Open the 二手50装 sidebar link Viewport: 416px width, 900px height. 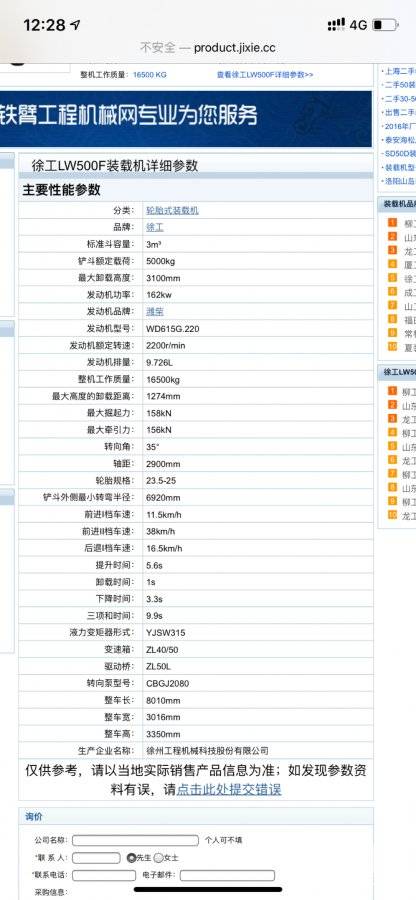point(399,85)
